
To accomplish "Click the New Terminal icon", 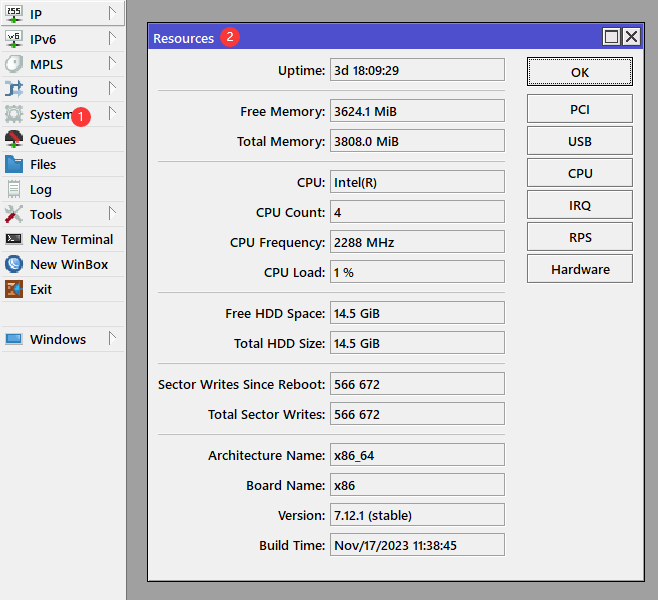I will [13, 239].
